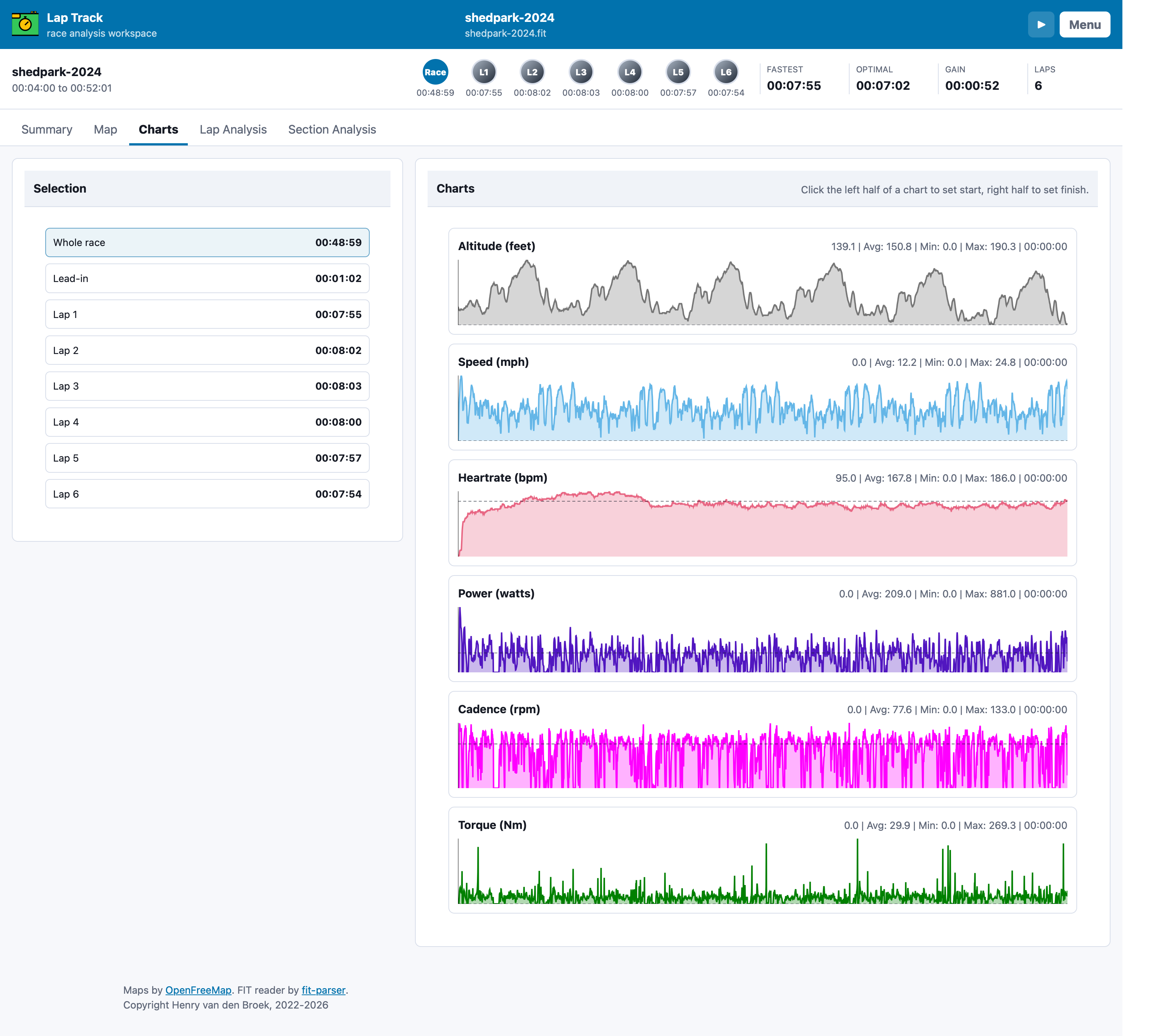The width and height of the screenshot is (1161, 1036).
Task: Choose Lap 4 in the Selection list
Action: pyautogui.click(x=207, y=422)
